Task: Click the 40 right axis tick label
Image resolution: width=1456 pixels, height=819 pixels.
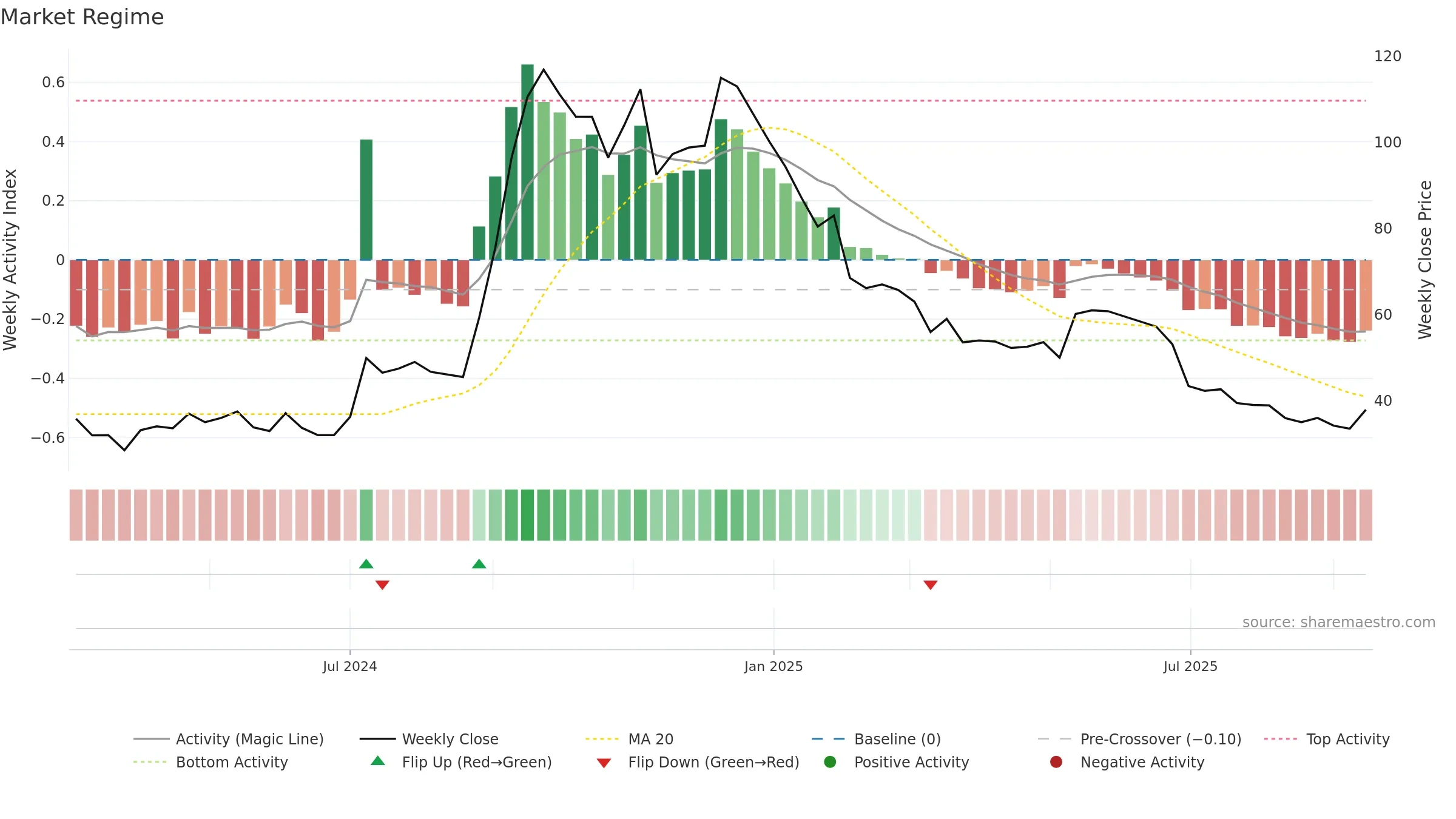Action: point(1383,401)
